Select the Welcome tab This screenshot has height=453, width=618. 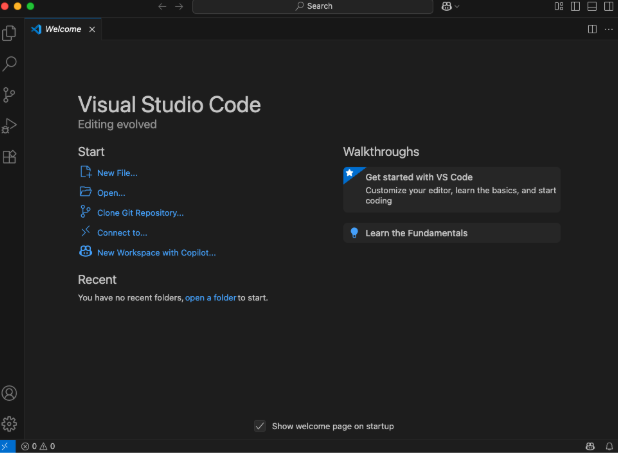click(x=62, y=29)
